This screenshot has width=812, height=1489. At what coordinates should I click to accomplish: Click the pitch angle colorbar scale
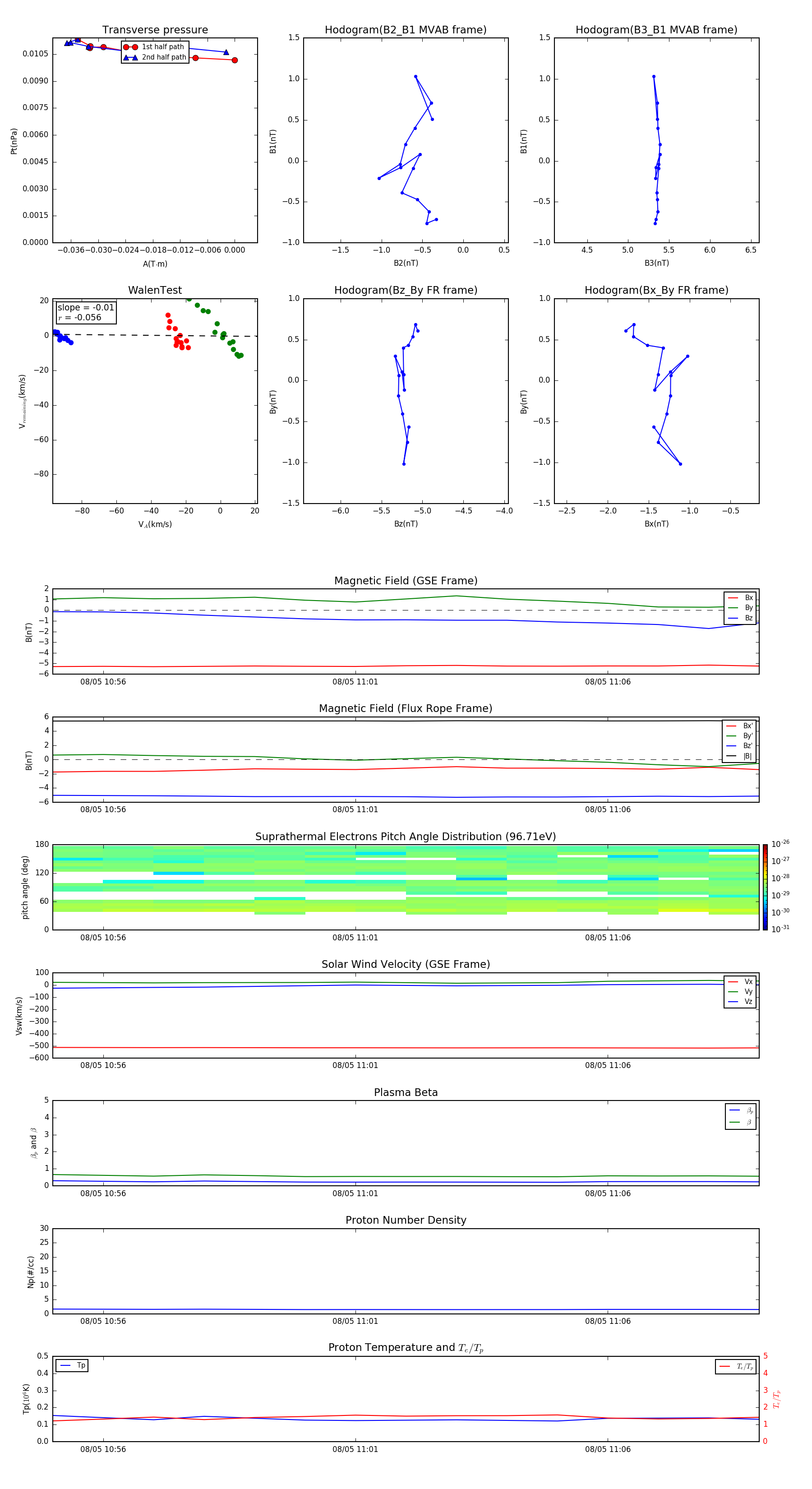point(765,887)
